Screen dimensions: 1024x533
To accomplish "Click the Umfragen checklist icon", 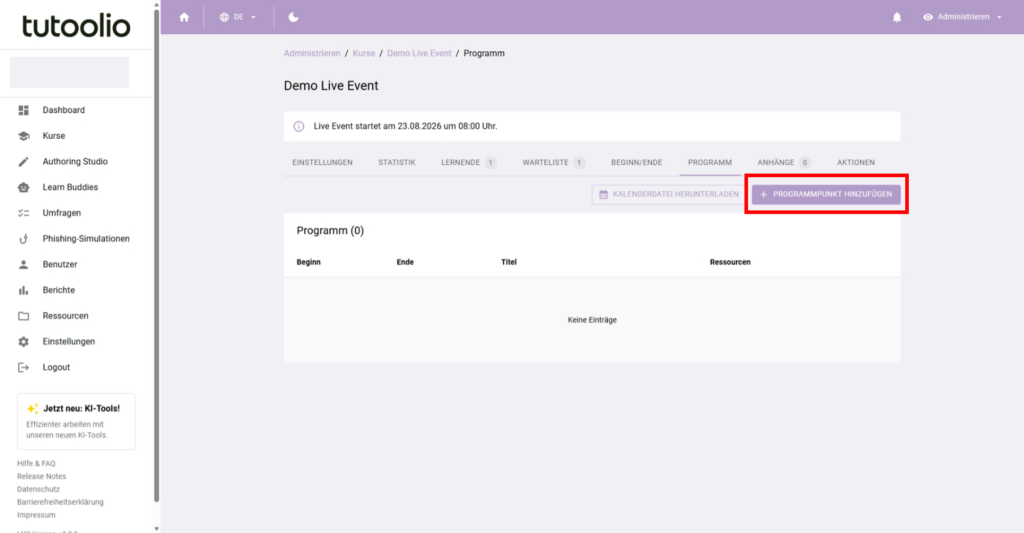I will pyautogui.click(x=24, y=213).
